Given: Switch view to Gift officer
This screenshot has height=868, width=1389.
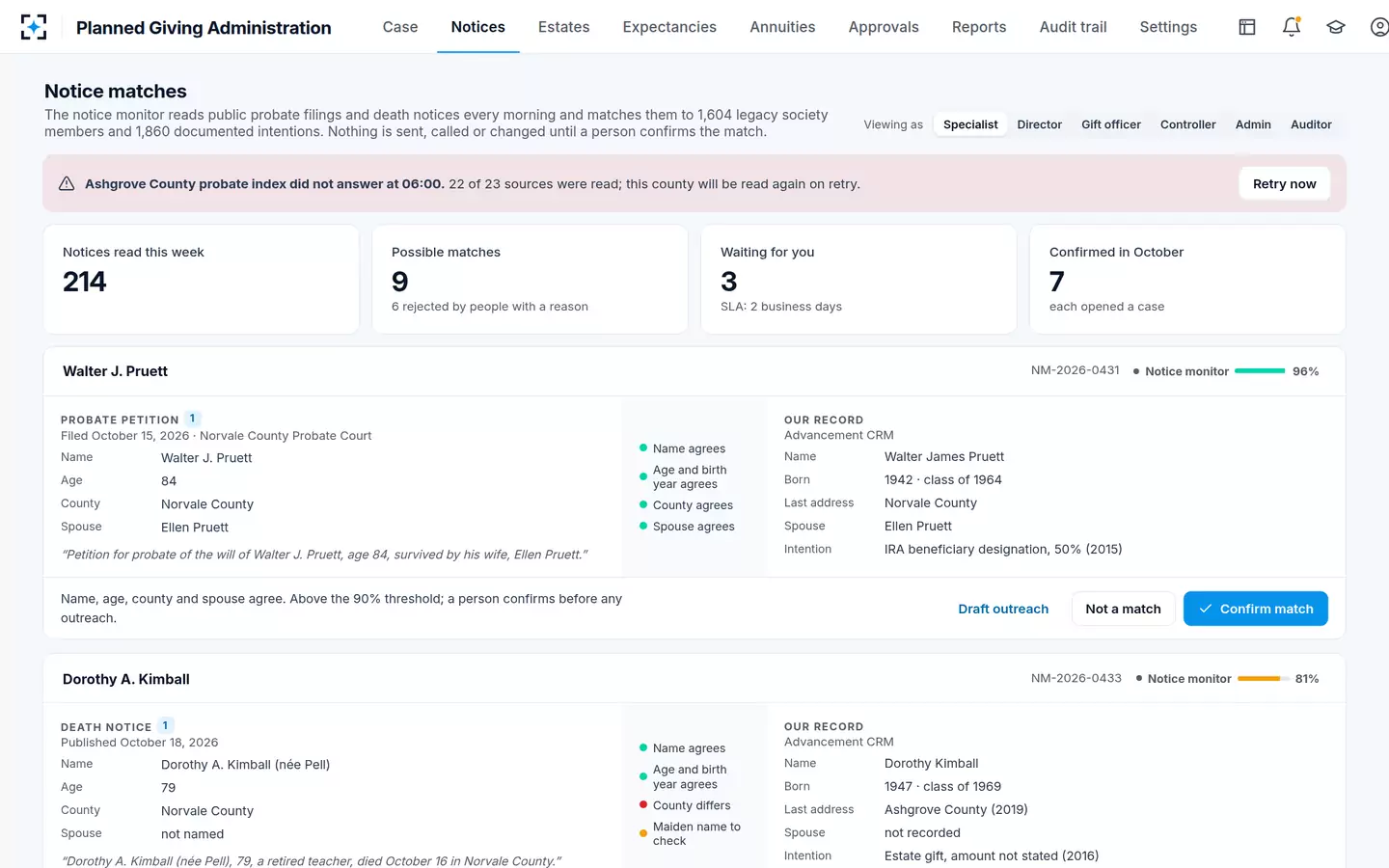Looking at the screenshot, I should 1111,124.
